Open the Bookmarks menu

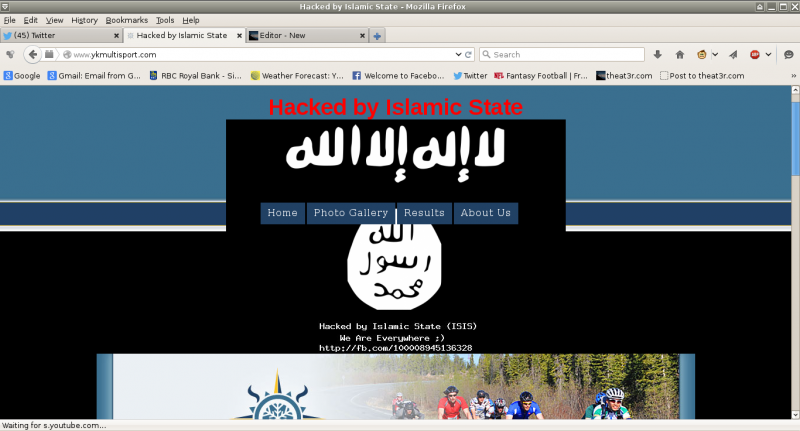pos(127,20)
